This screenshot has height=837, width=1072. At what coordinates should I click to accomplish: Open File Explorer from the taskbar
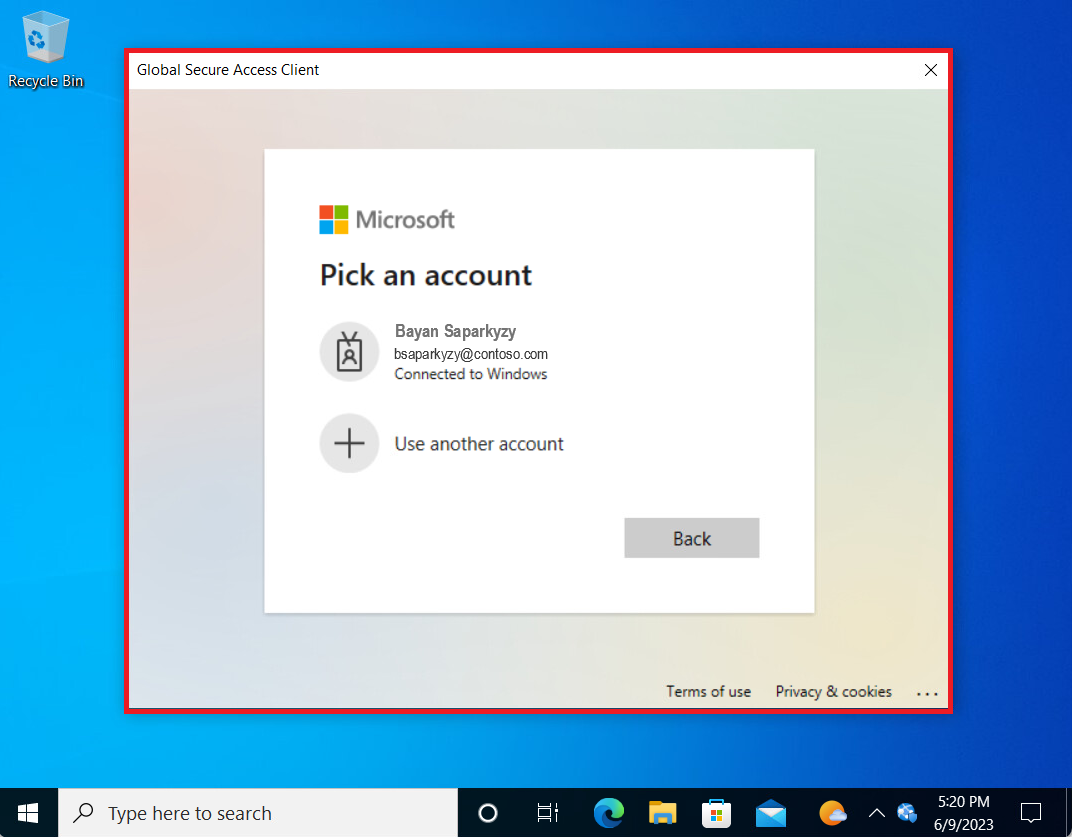coord(662,813)
